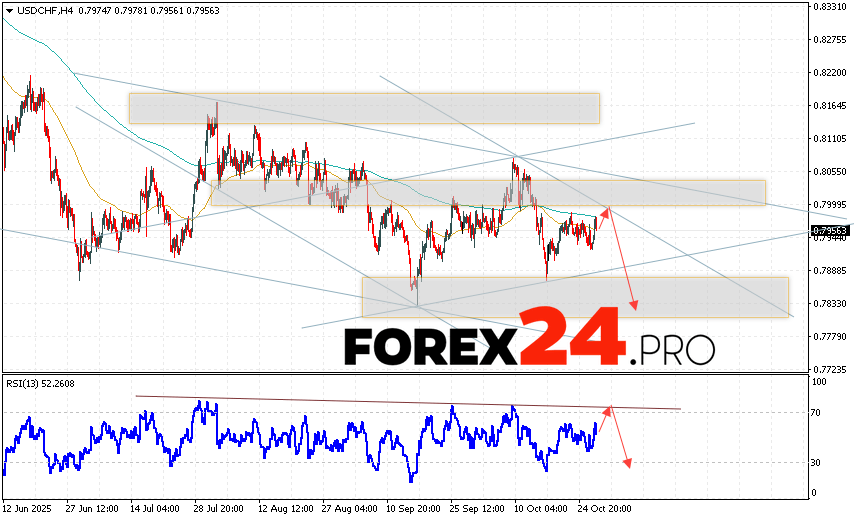The height and width of the screenshot is (520, 854).
Task: Click the 12 Jun 2025 date label
Action: [x=30, y=507]
